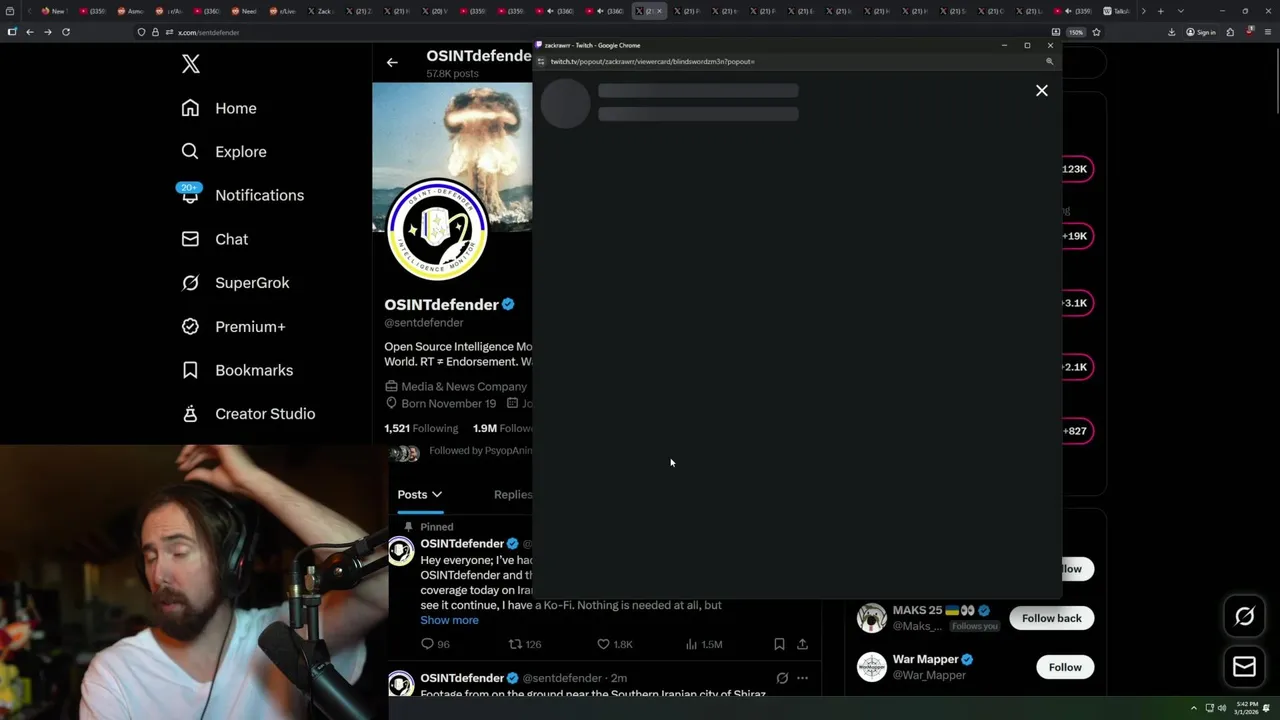Switch to the 'Talkub' browser tab
1280x720 pixels.
point(1116,11)
